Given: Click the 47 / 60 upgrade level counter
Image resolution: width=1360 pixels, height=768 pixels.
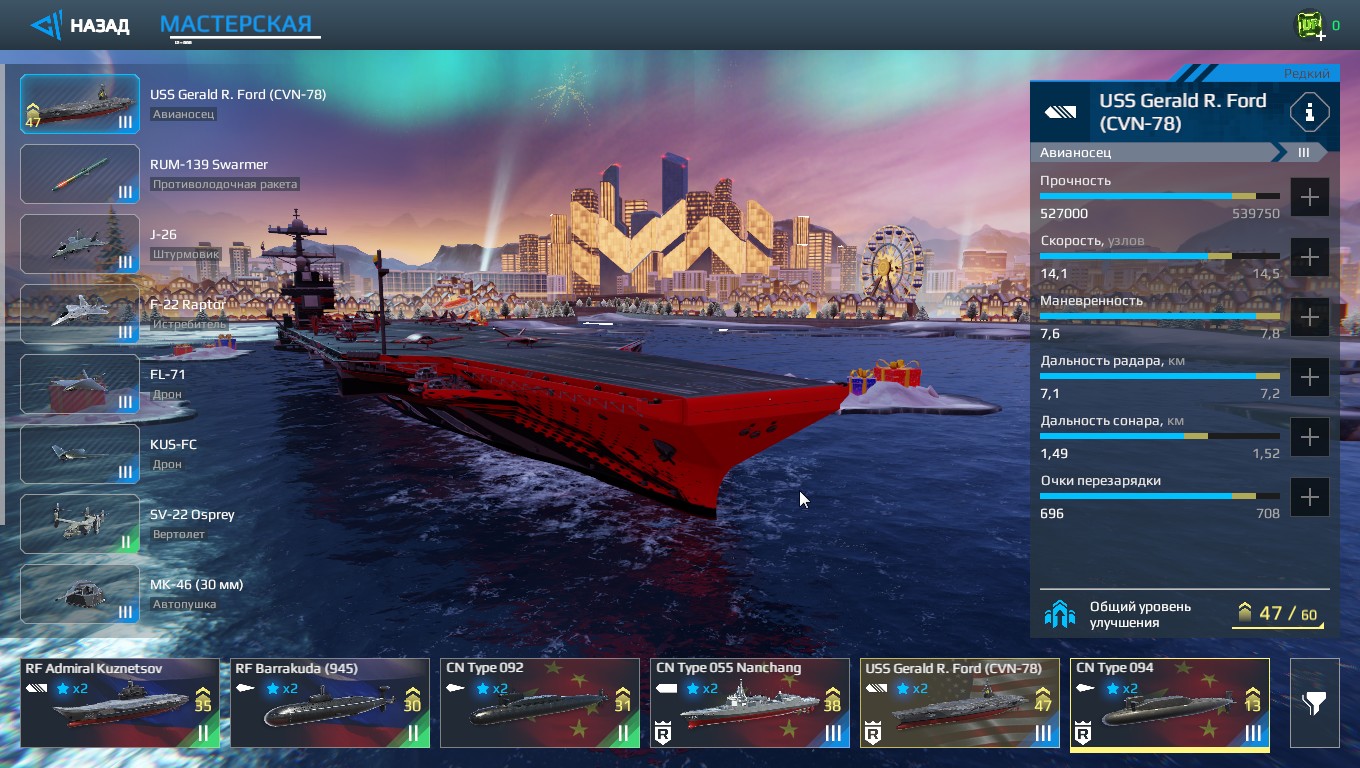Looking at the screenshot, I should [x=1280, y=613].
